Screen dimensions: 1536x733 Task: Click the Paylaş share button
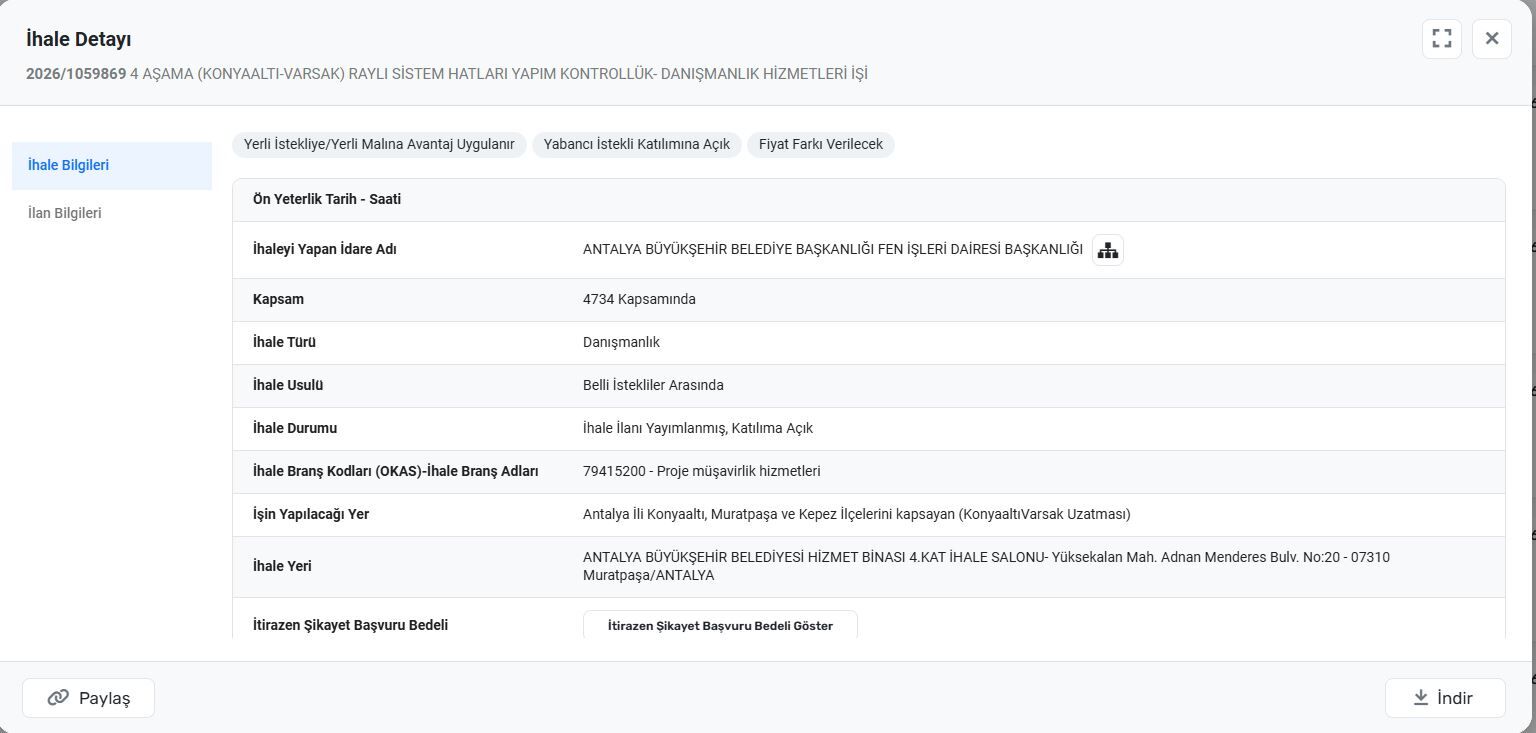(x=88, y=698)
